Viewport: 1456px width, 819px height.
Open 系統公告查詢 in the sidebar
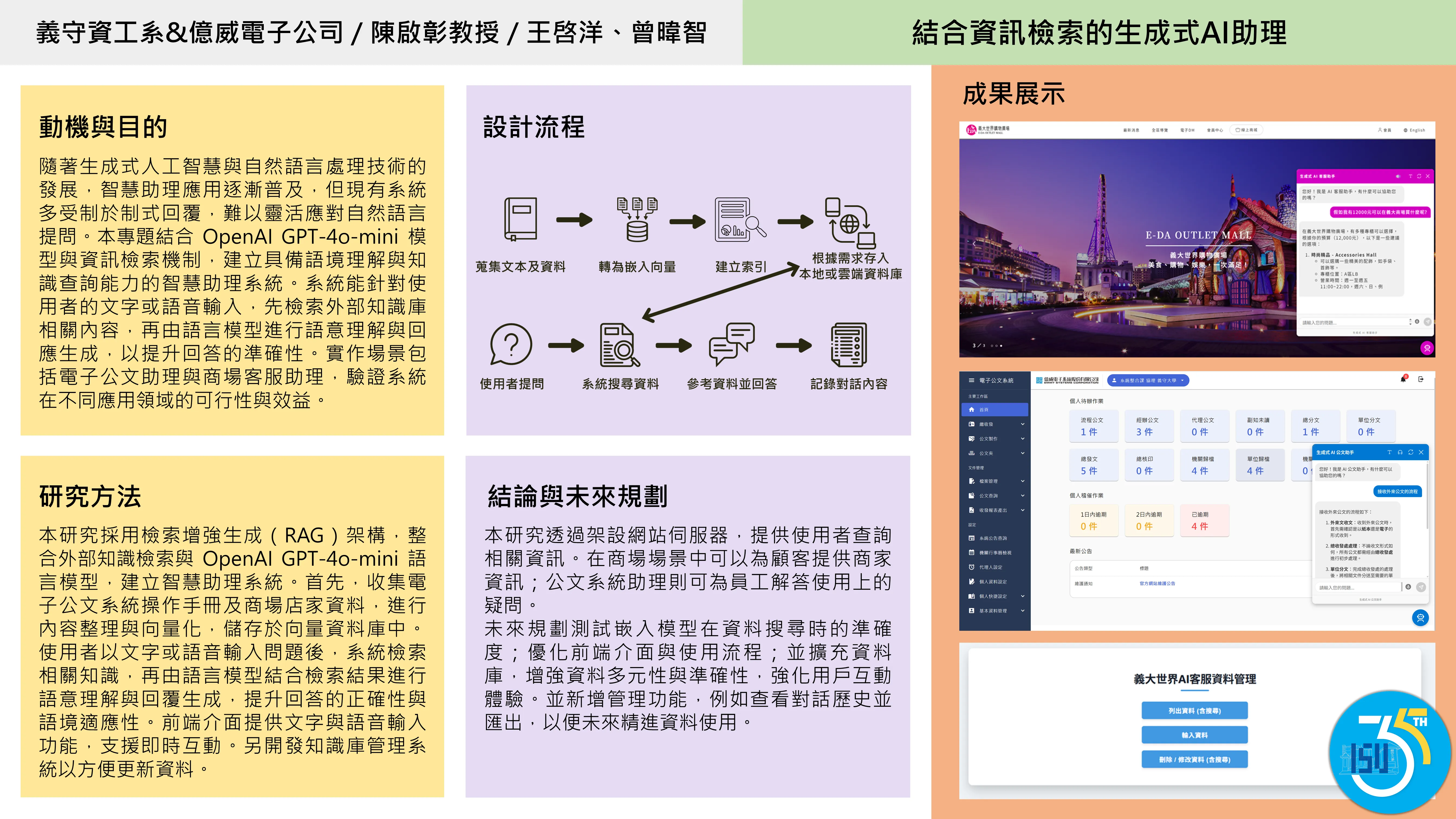coord(995,539)
